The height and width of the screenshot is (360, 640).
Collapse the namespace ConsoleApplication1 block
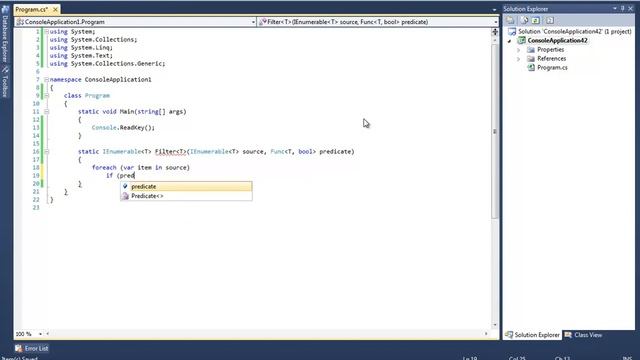pyautogui.click(x=46, y=80)
